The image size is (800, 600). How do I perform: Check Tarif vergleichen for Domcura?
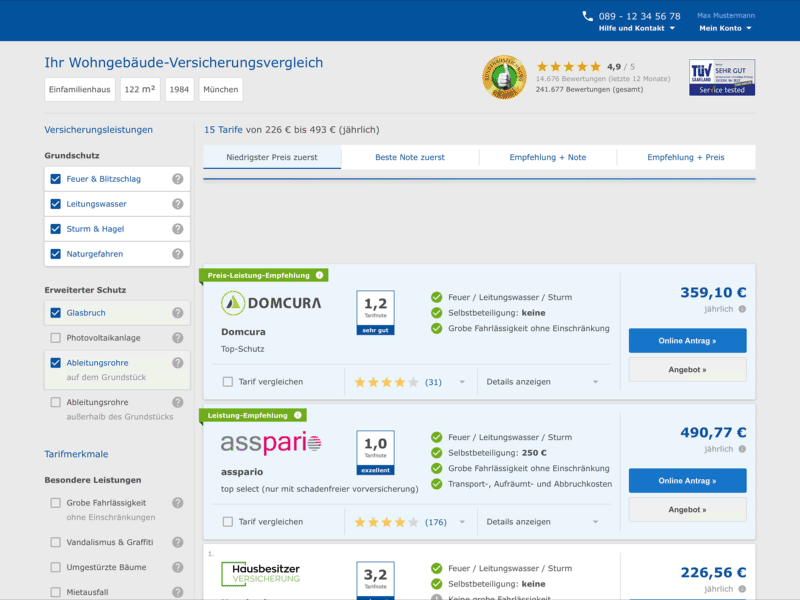click(x=228, y=381)
